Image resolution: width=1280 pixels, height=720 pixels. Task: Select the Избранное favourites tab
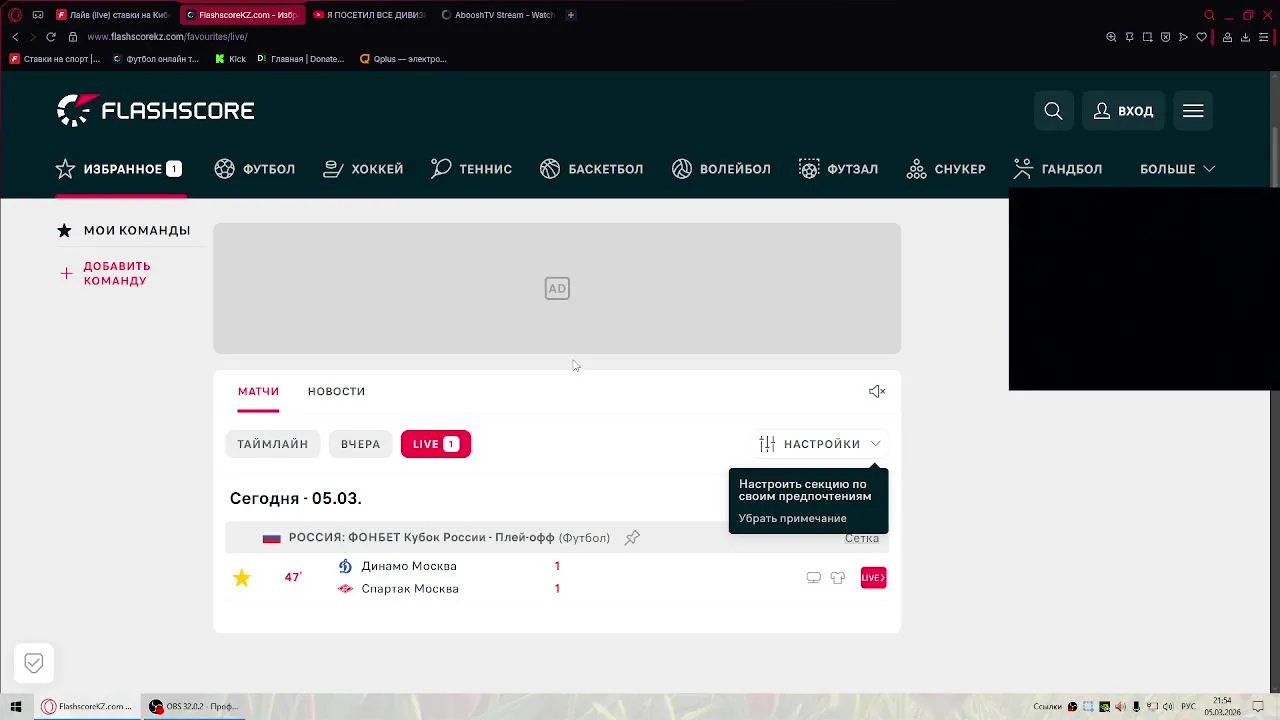[119, 169]
